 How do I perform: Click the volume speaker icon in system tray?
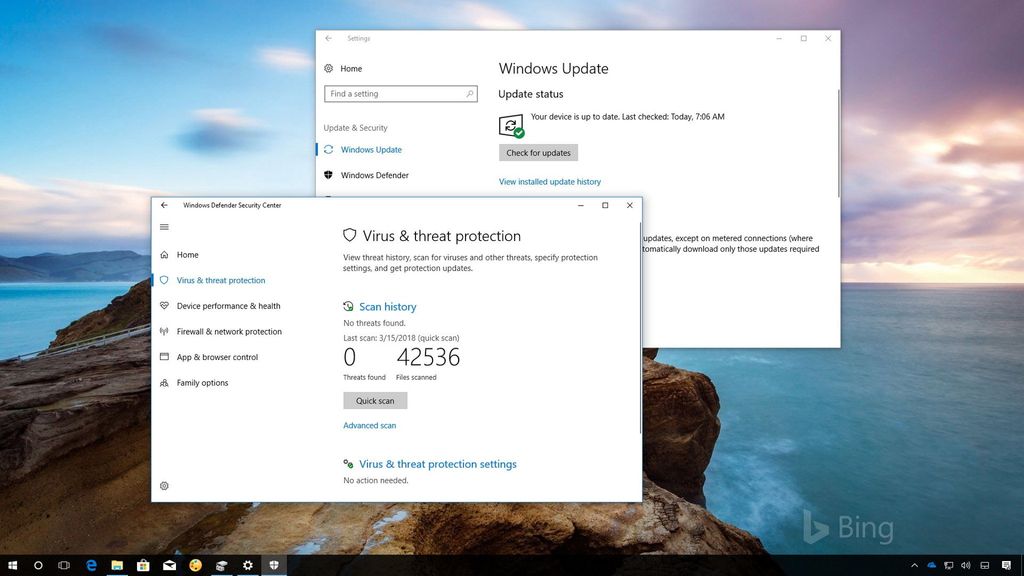click(965, 565)
